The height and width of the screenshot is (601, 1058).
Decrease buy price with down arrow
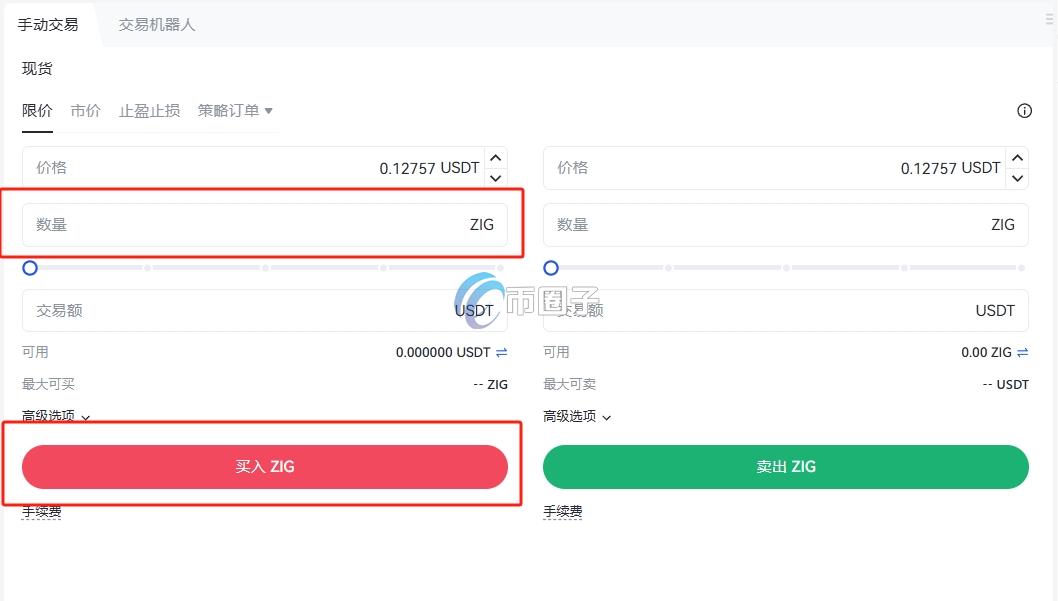click(495, 178)
